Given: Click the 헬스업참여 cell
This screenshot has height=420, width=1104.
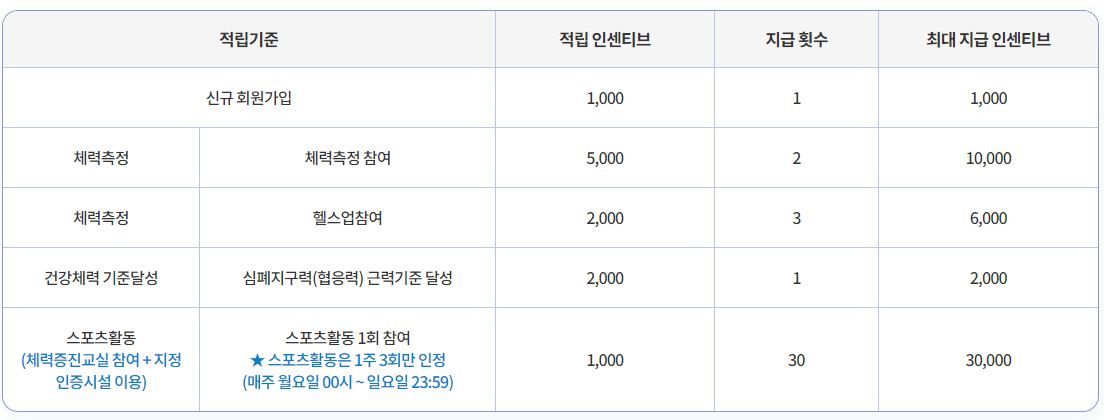Looking at the screenshot, I should (347, 218).
